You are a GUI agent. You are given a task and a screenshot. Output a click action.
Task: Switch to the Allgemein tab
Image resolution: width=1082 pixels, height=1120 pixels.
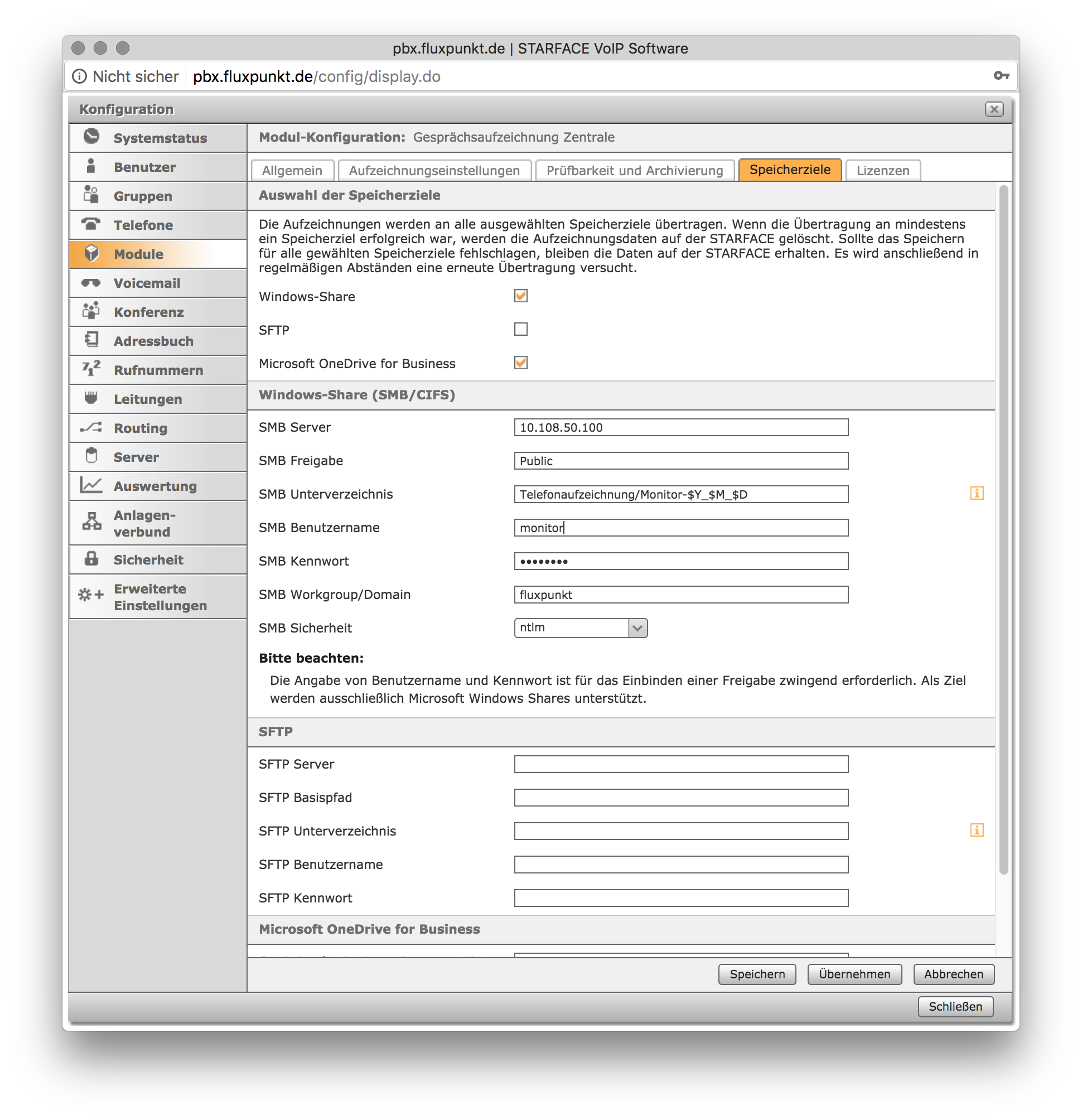[x=292, y=170]
